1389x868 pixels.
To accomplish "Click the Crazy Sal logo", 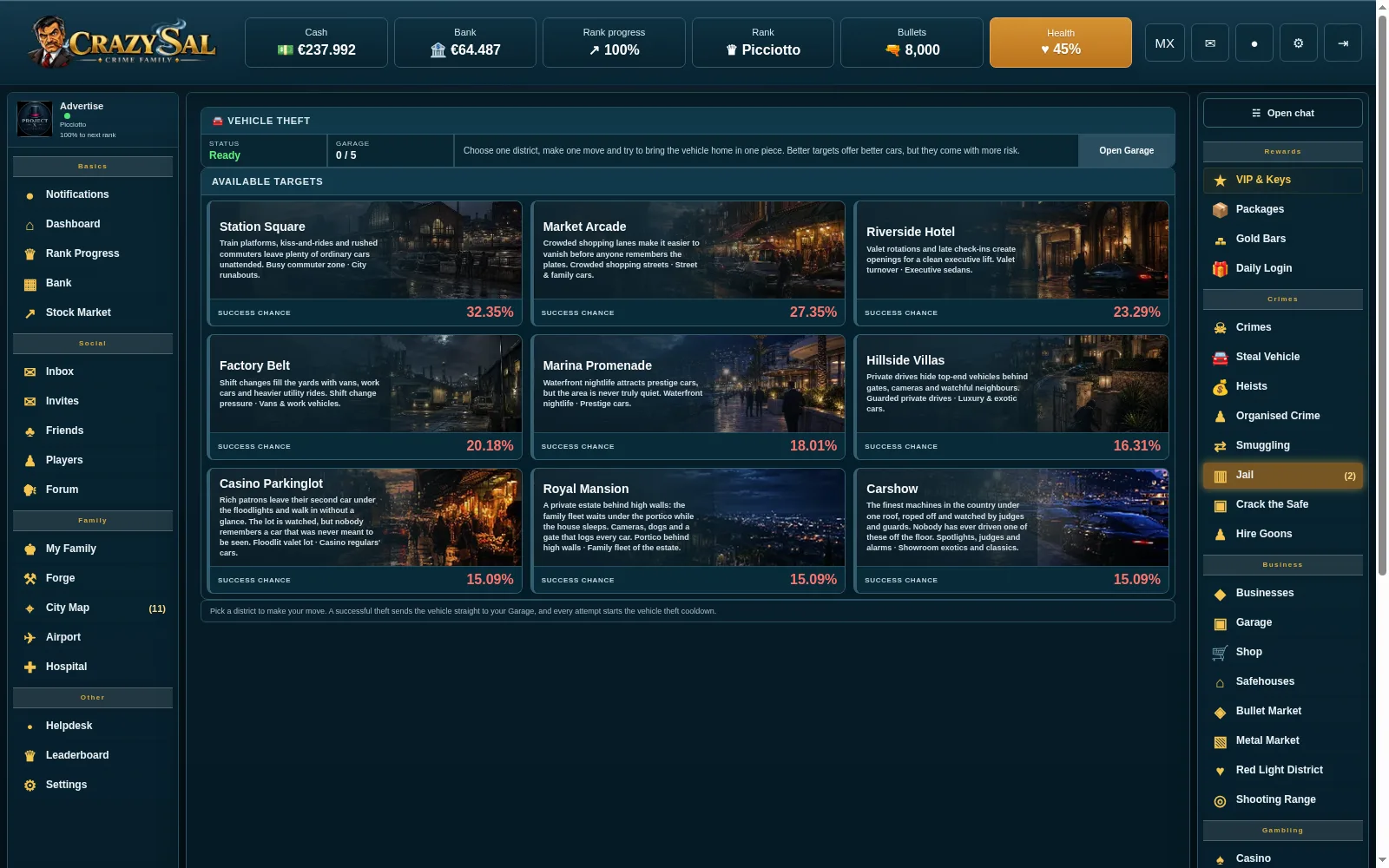I will coord(123,42).
